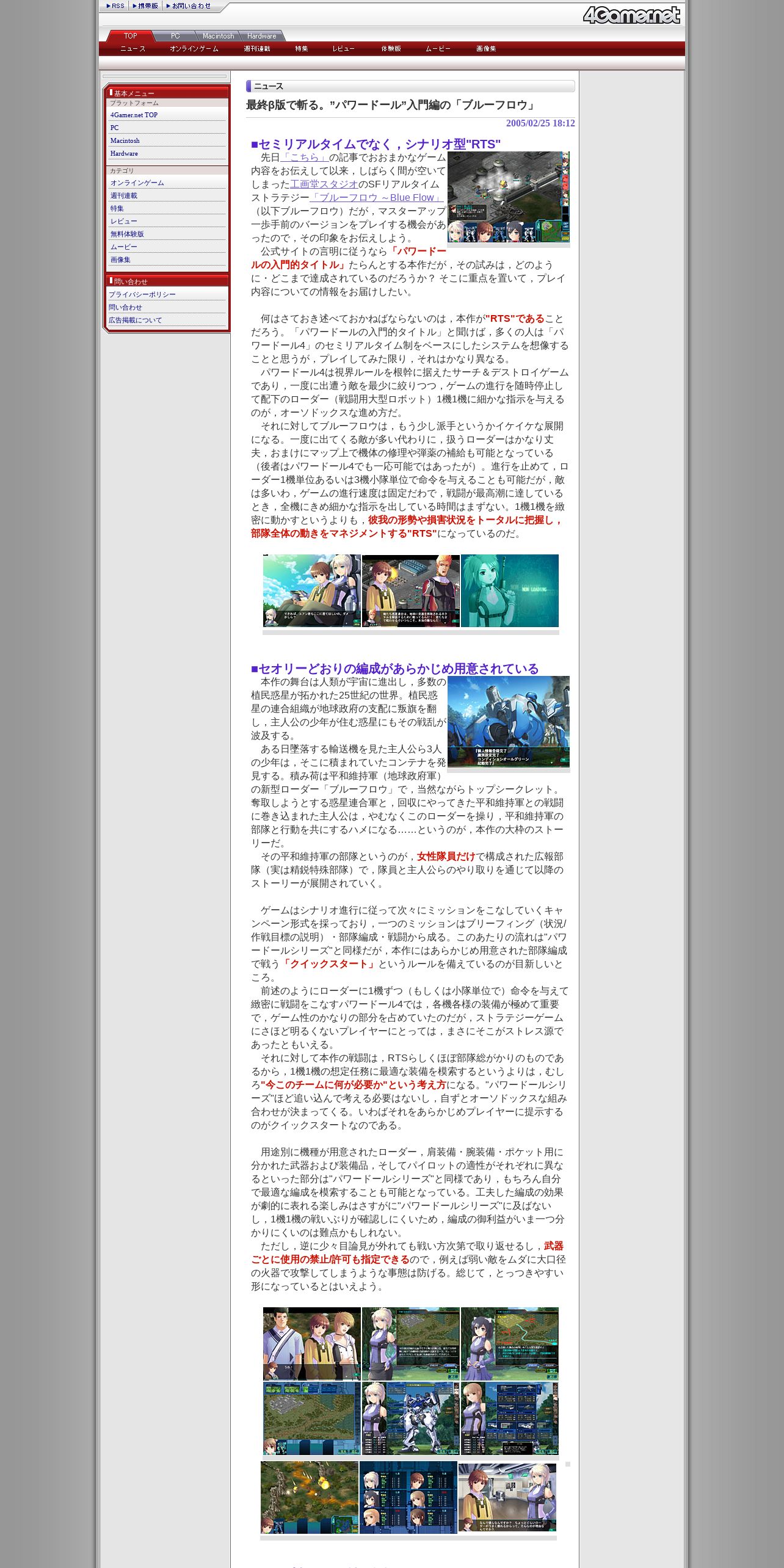Open ニュース in the red navigation bar
The width and height of the screenshot is (784, 1568).
pos(132,49)
